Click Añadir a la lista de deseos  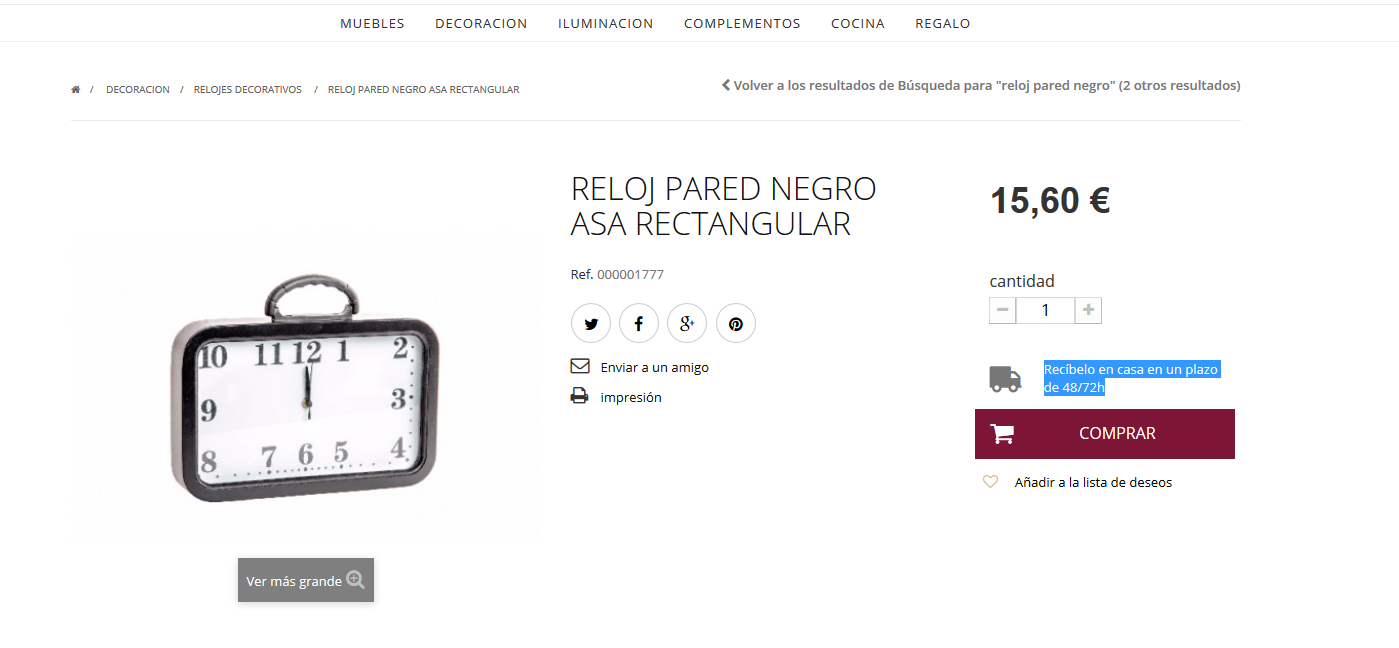pyautogui.click(x=1093, y=482)
